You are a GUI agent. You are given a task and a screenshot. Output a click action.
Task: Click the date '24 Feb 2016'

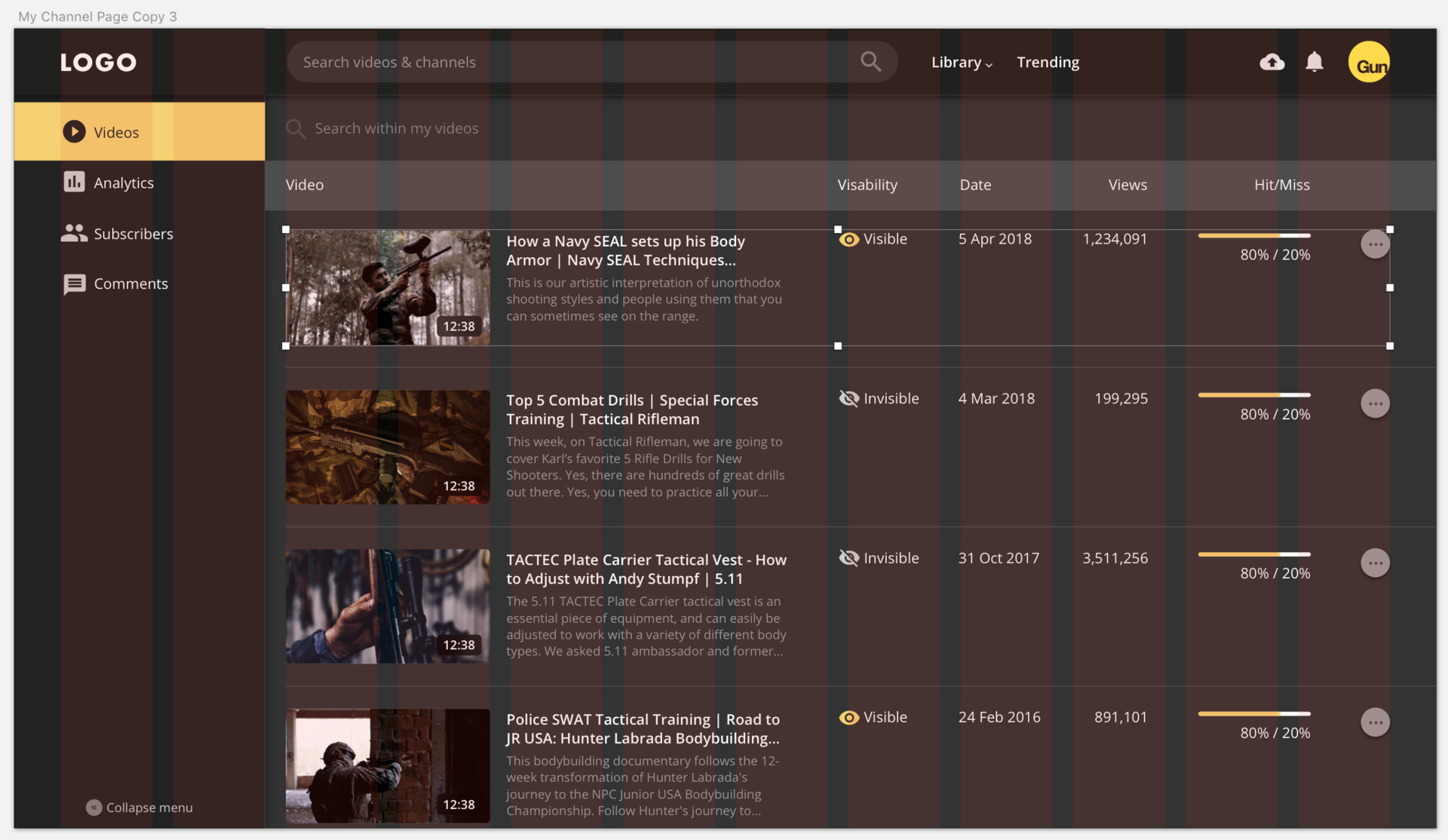999,717
